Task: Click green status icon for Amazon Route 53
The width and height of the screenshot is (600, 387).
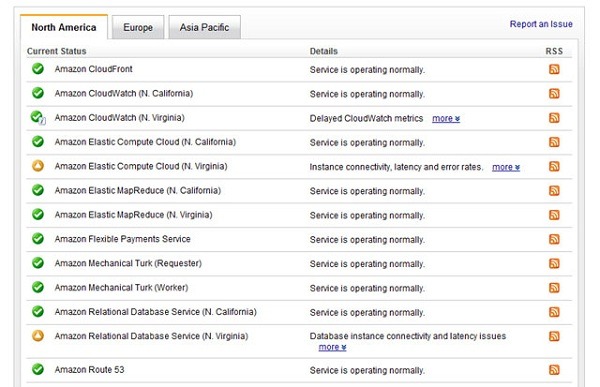Action: point(38,369)
